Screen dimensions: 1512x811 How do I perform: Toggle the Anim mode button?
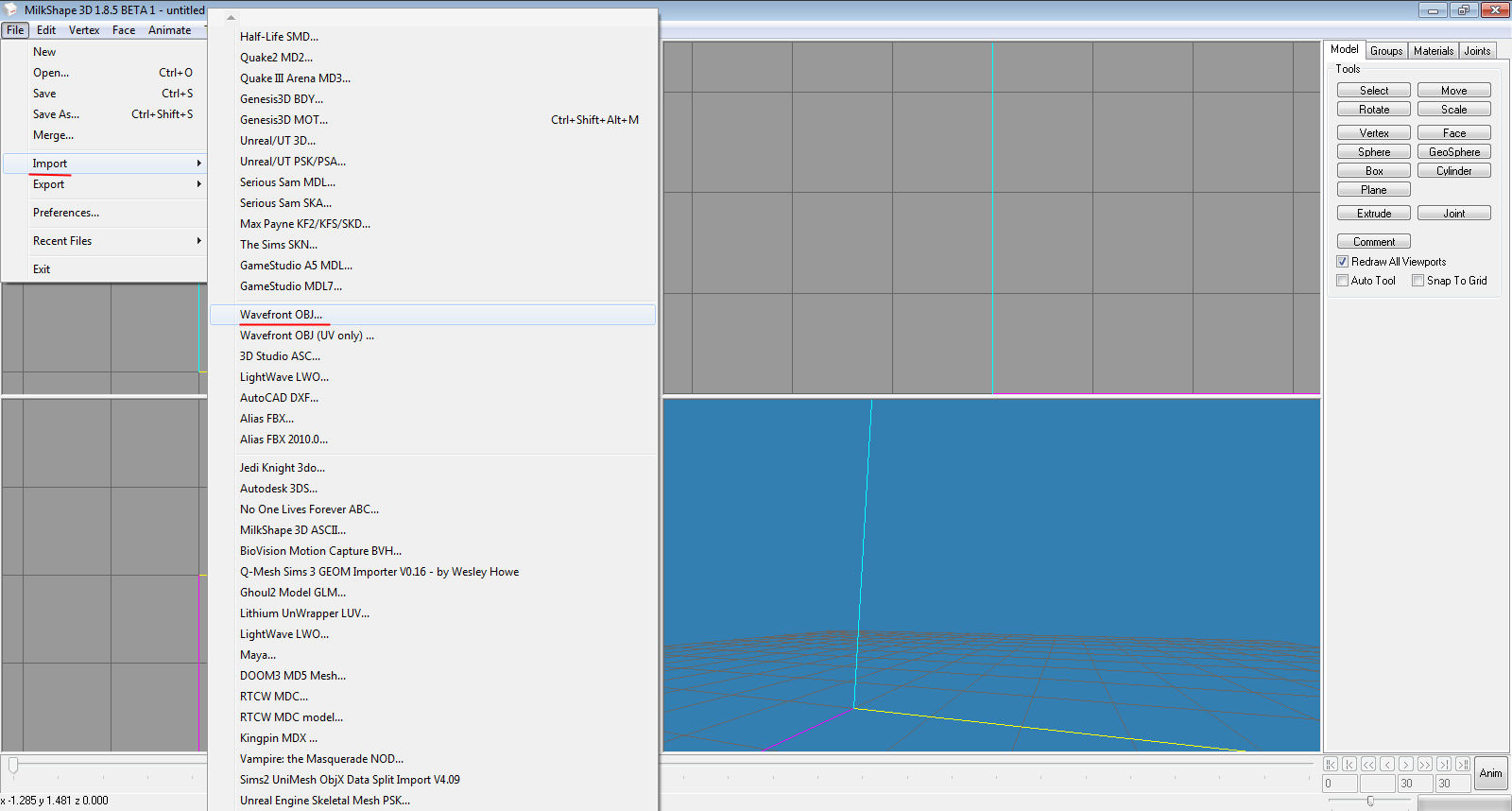pyautogui.click(x=1491, y=773)
